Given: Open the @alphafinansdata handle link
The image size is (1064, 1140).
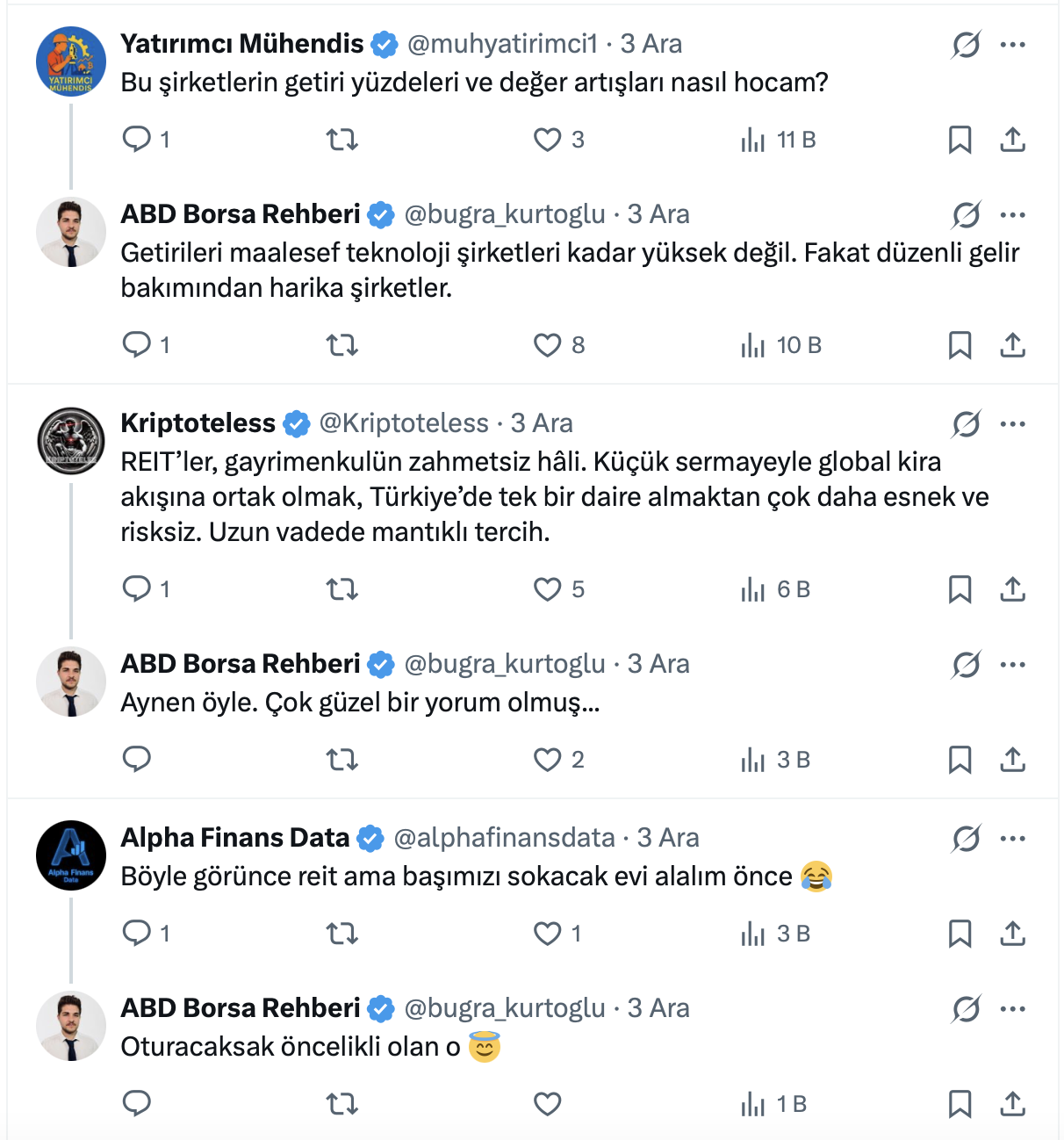Looking at the screenshot, I should (504, 838).
